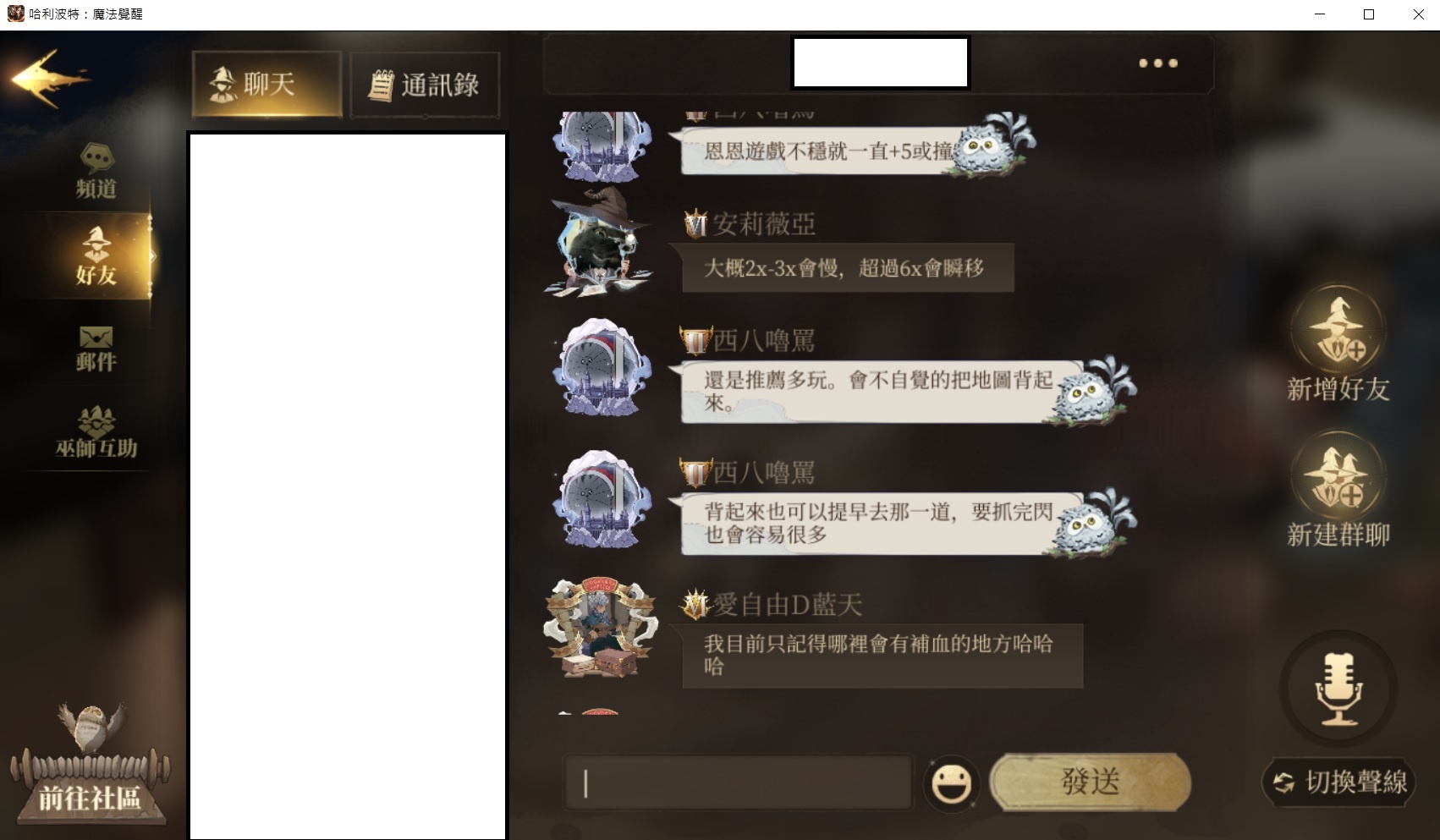Screen dimensions: 1440x840
Task: Tap the microphone voice input icon
Action: coord(1338,689)
